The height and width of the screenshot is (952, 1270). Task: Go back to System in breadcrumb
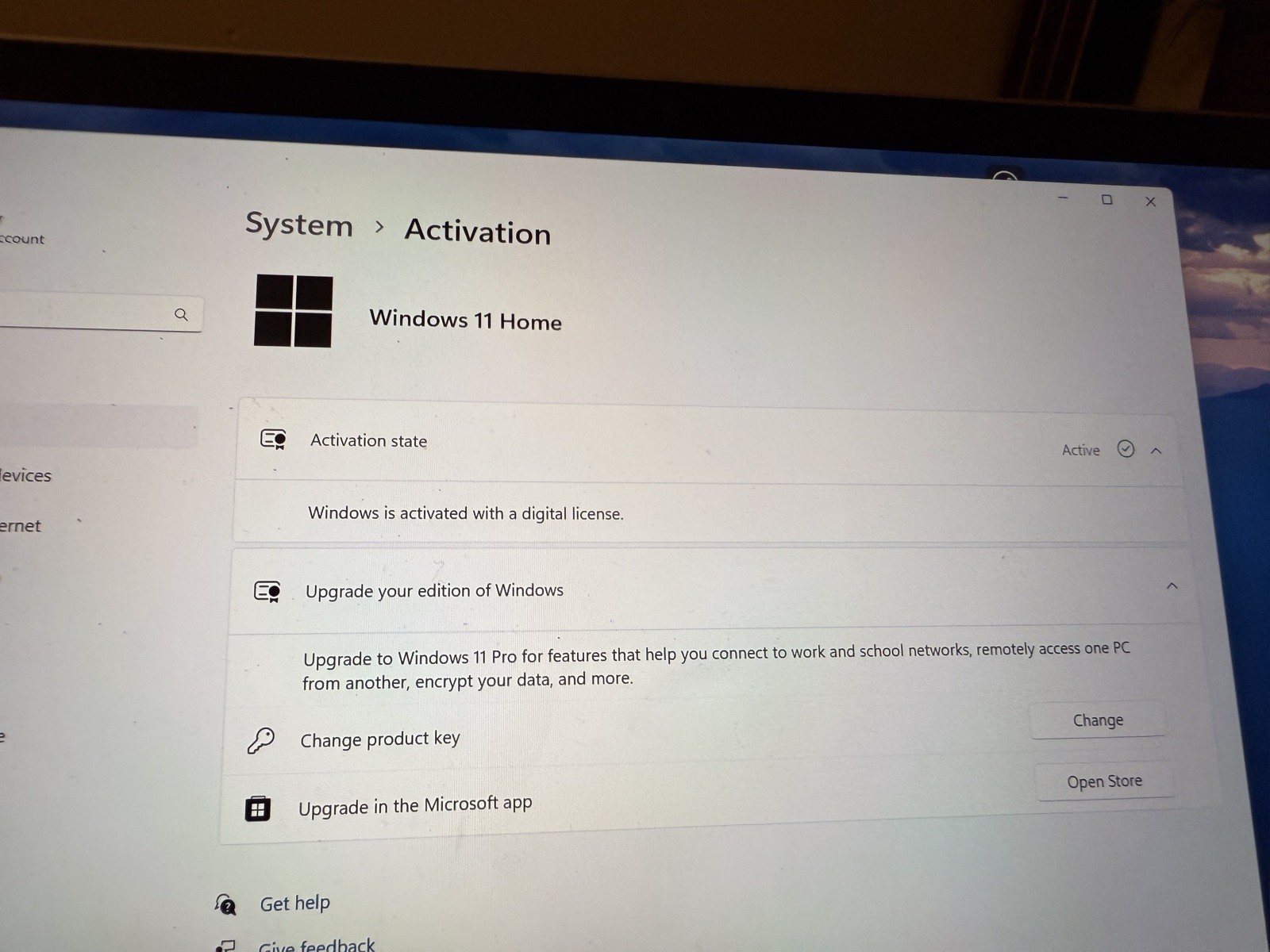[299, 225]
